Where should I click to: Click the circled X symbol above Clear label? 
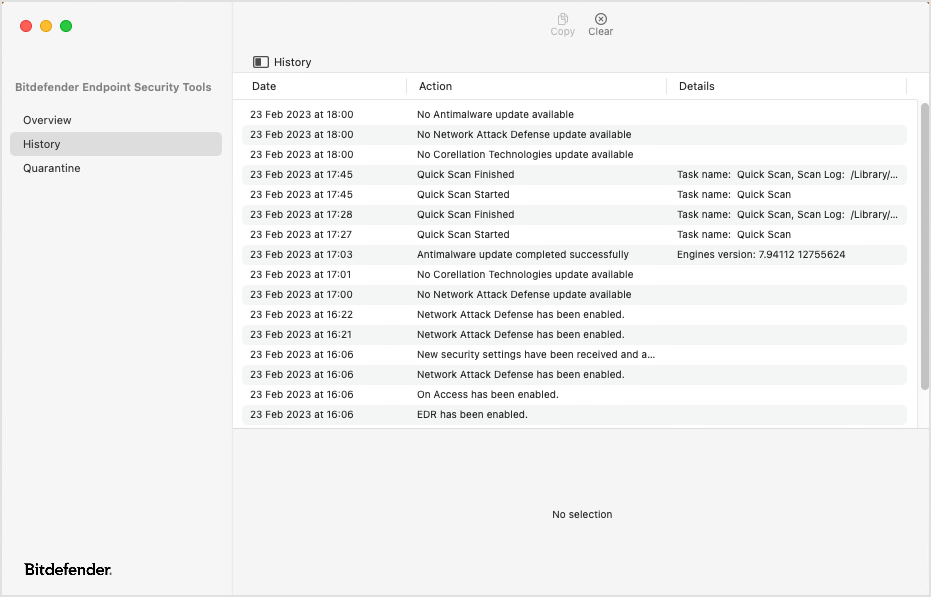(600, 19)
